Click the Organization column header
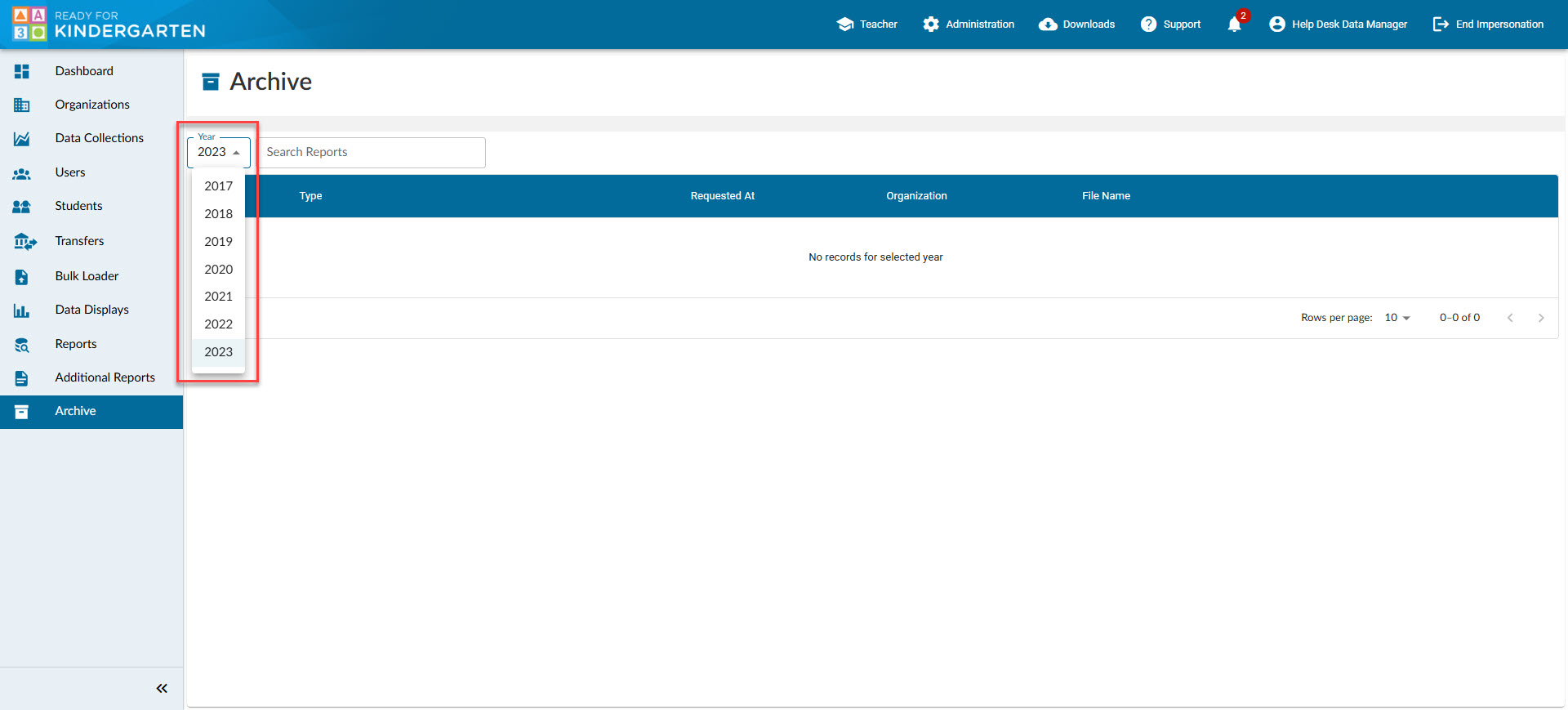The height and width of the screenshot is (710, 1568). [916, 196]
